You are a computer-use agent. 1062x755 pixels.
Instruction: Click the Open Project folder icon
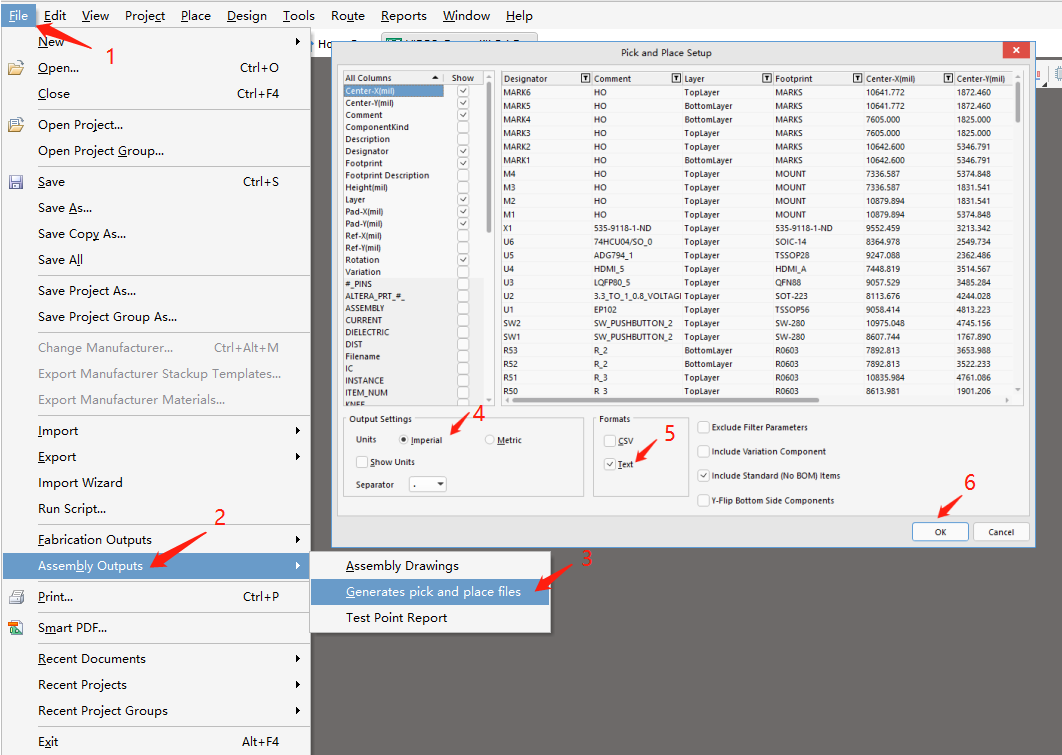click(15, 125)
